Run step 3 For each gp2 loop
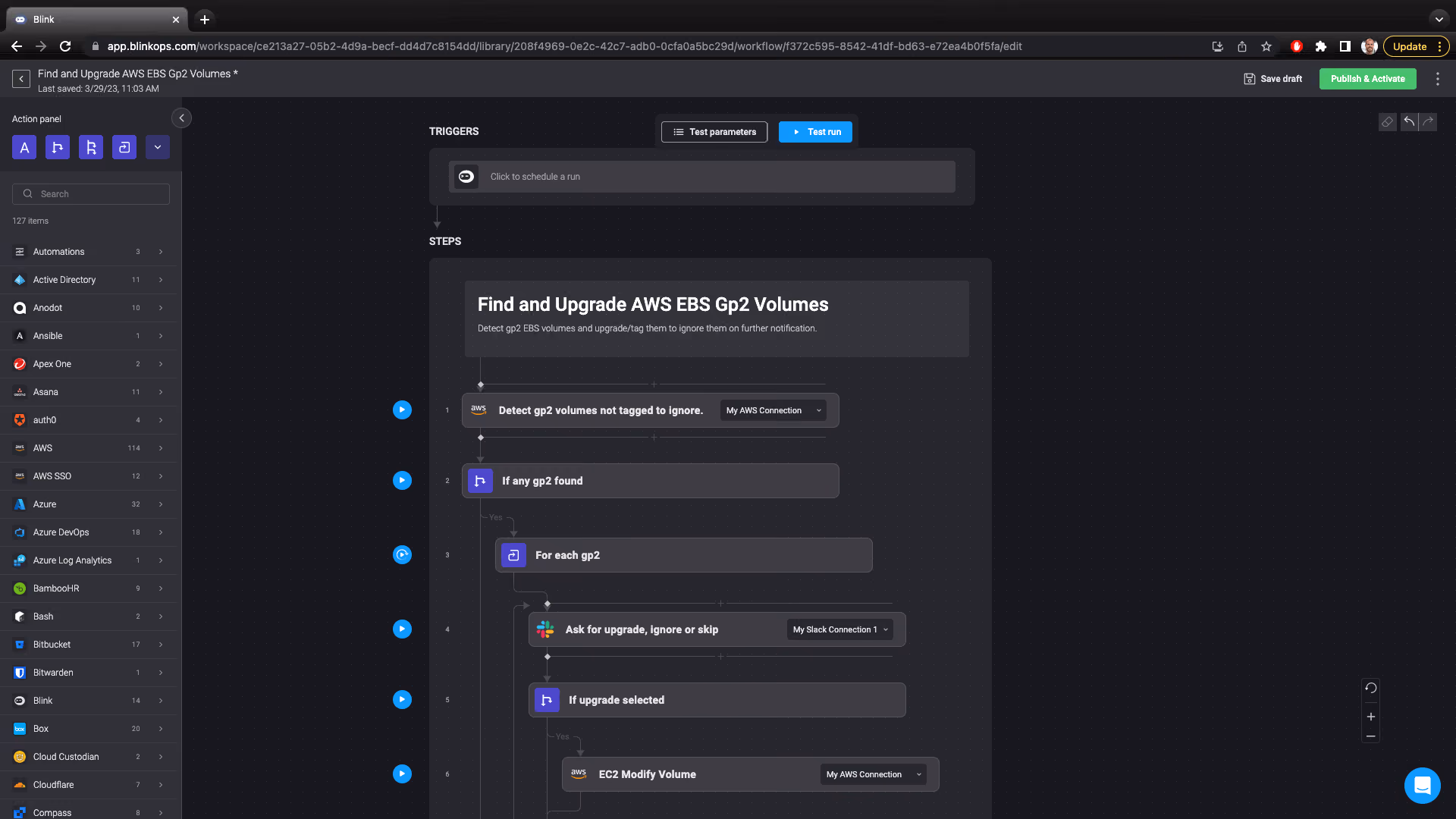The width and height of the screenshot is (1456, 819). 402,555
